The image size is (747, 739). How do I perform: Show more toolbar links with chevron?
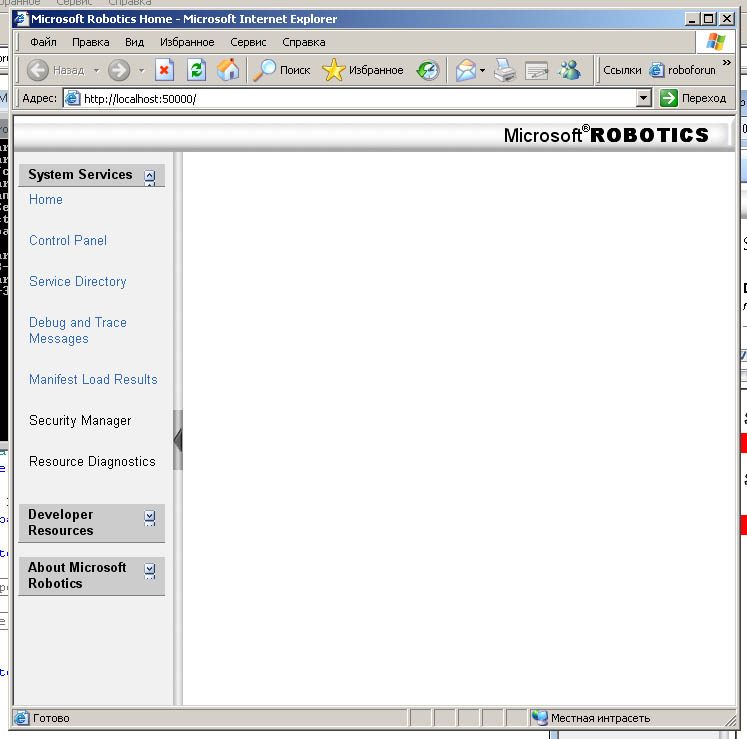pos(727,62)
